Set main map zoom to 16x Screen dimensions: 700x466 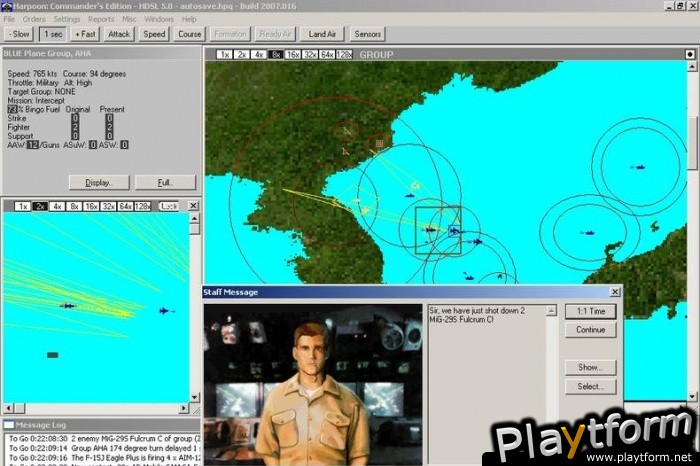tap(292, 54)
